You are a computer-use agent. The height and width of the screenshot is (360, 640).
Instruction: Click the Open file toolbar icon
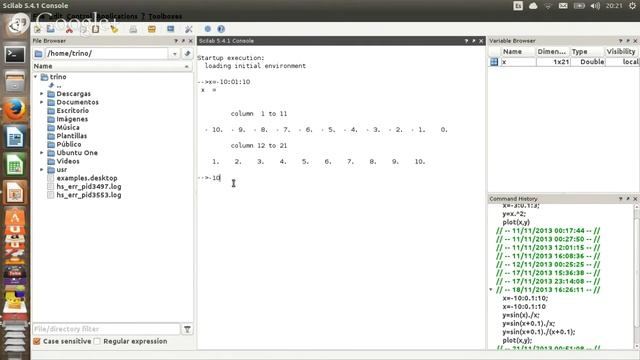(x=51, y=29)
